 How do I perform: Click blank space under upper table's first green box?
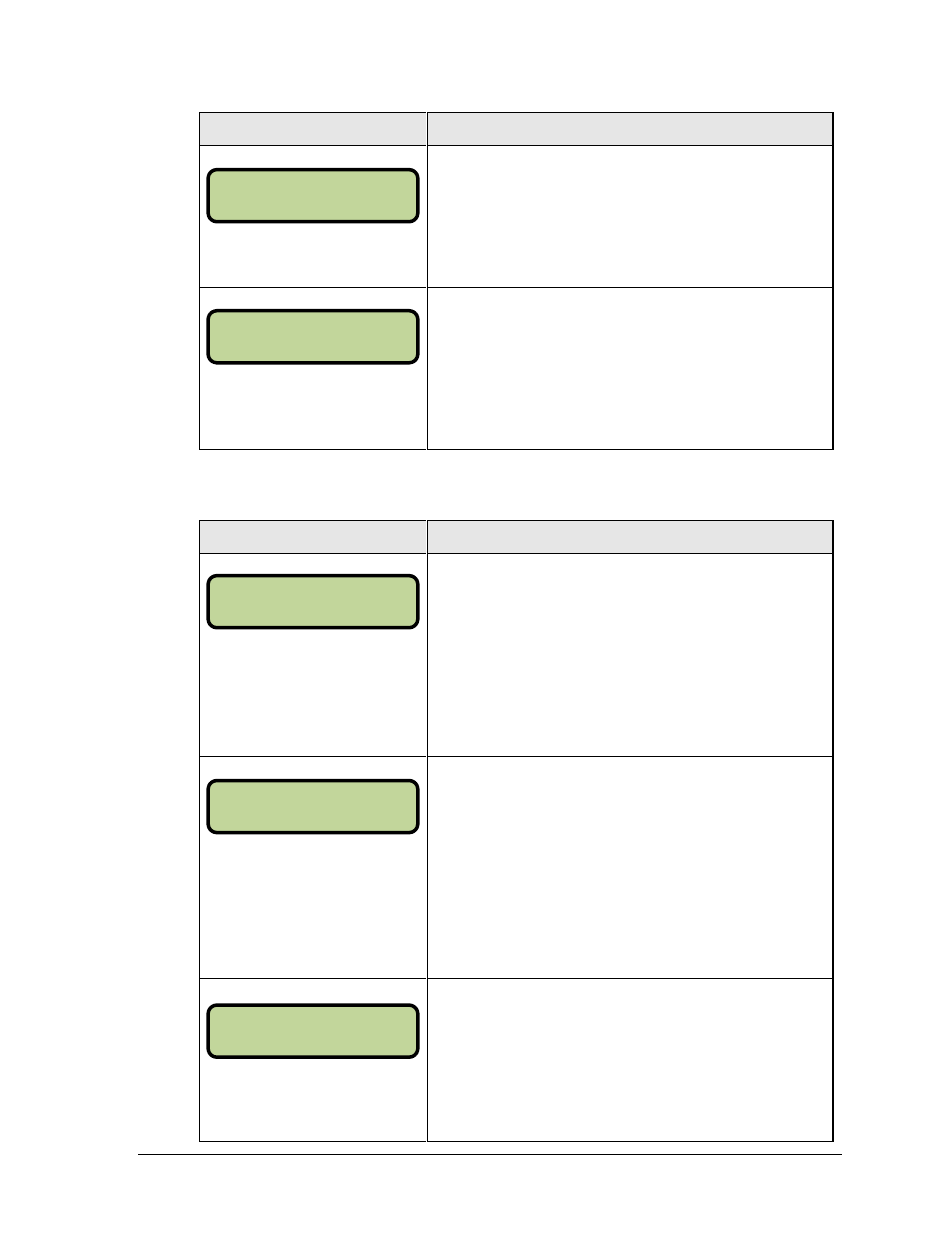[312, 255]
